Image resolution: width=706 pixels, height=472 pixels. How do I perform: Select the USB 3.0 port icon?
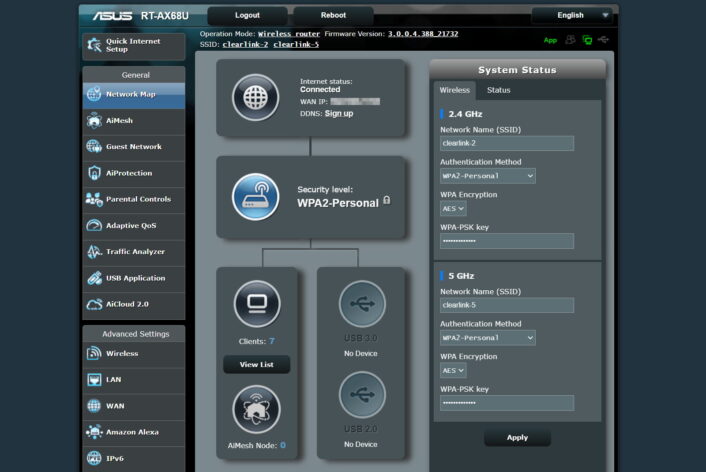[362, 304]
